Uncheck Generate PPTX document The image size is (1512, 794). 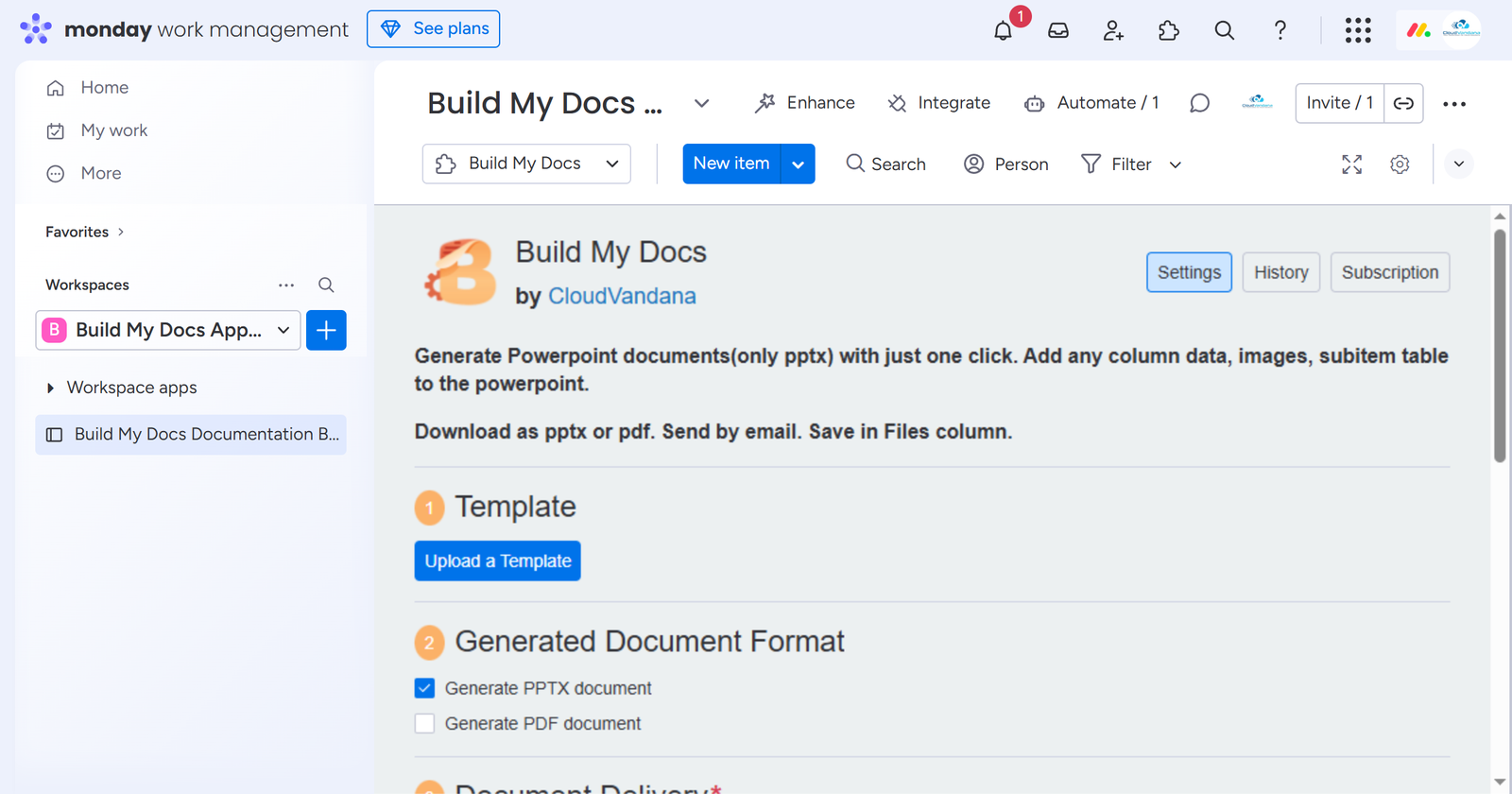(424, 688)
